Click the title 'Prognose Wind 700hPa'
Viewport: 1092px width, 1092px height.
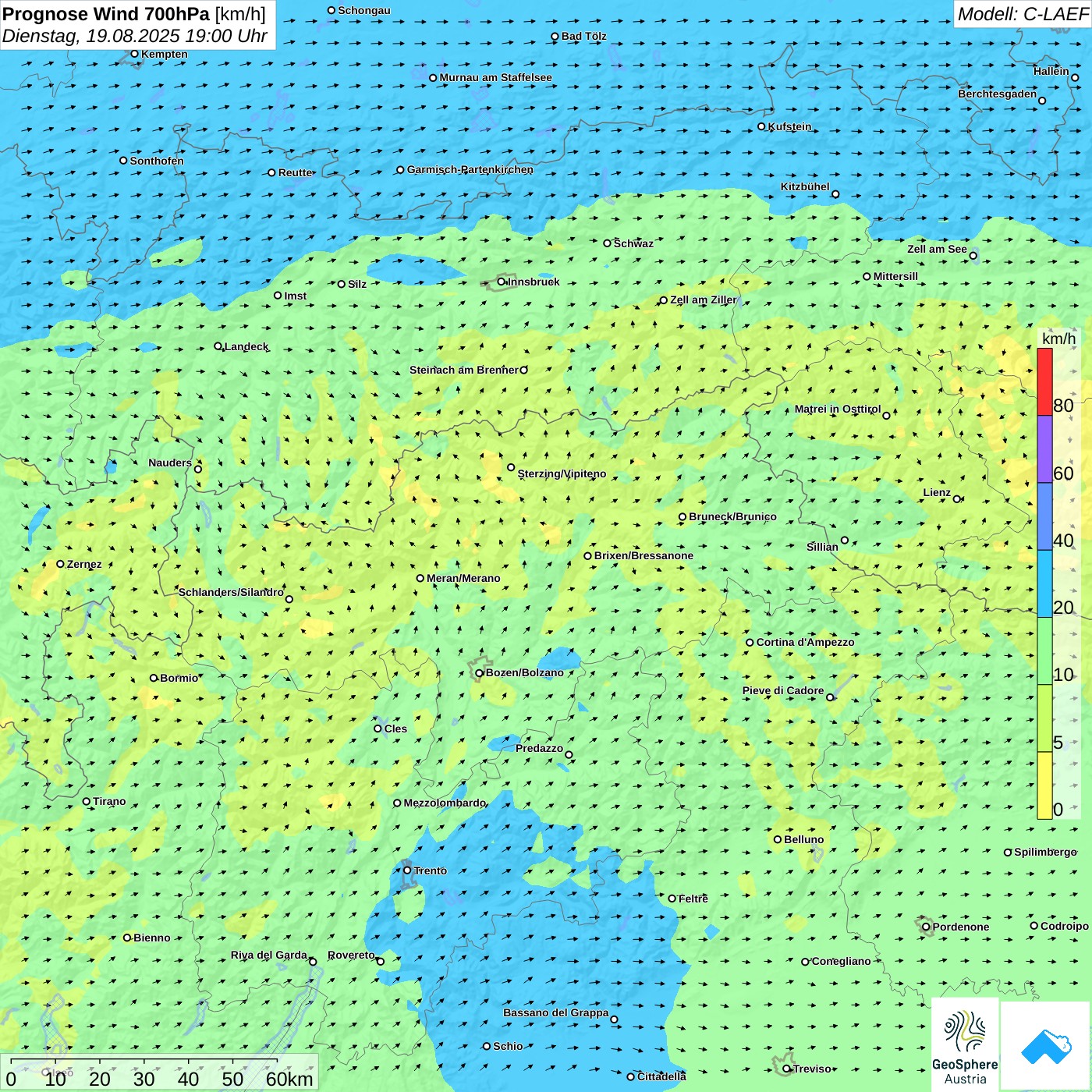coord(106,14)
